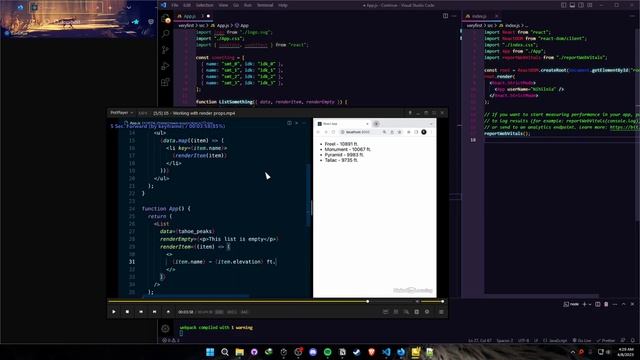Split the terminal panel
The width and height of the screenshot is (640, 360).
tap(598, 304)
